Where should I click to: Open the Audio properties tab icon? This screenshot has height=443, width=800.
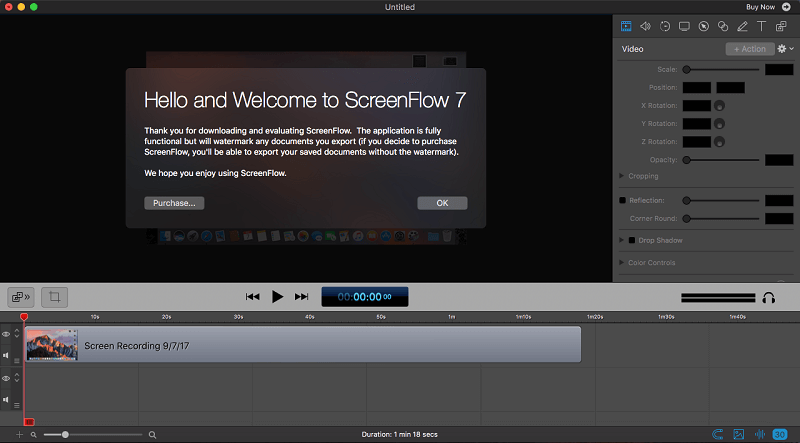coord(645,26)
